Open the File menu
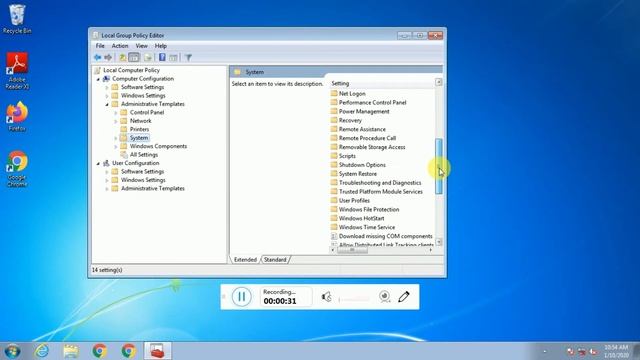Image resolution: width=640 pixels, height=360 pixels. [x=100, y=46]
